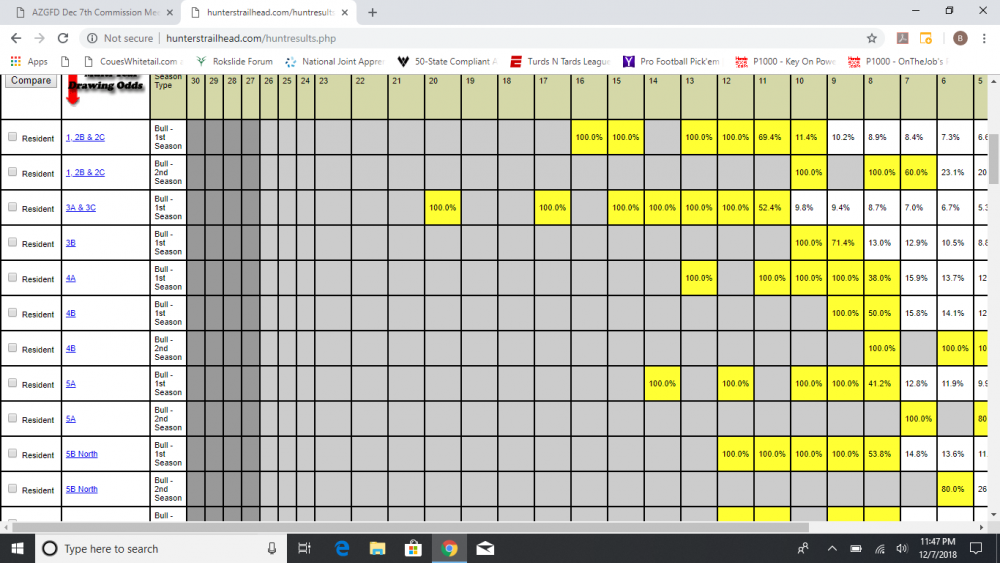This screenshot has height=563, width=1000.
Task: Open Windows Start menu
Action: [17, 548]
